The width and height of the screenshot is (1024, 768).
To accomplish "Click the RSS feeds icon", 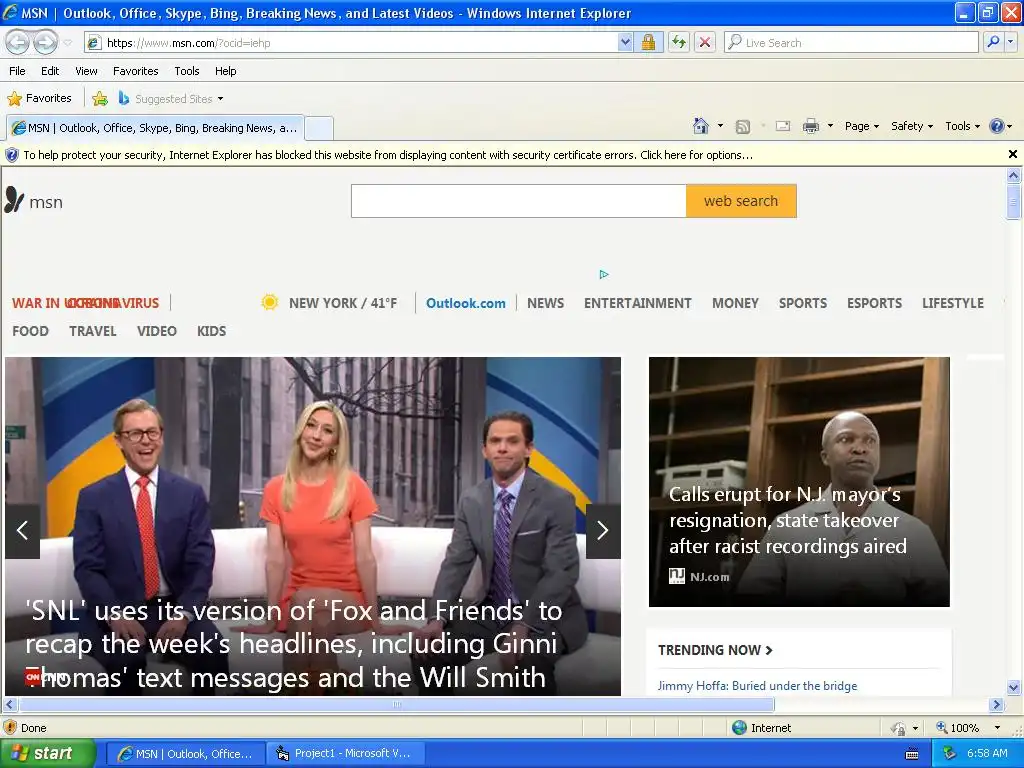I will click(743, 127).
